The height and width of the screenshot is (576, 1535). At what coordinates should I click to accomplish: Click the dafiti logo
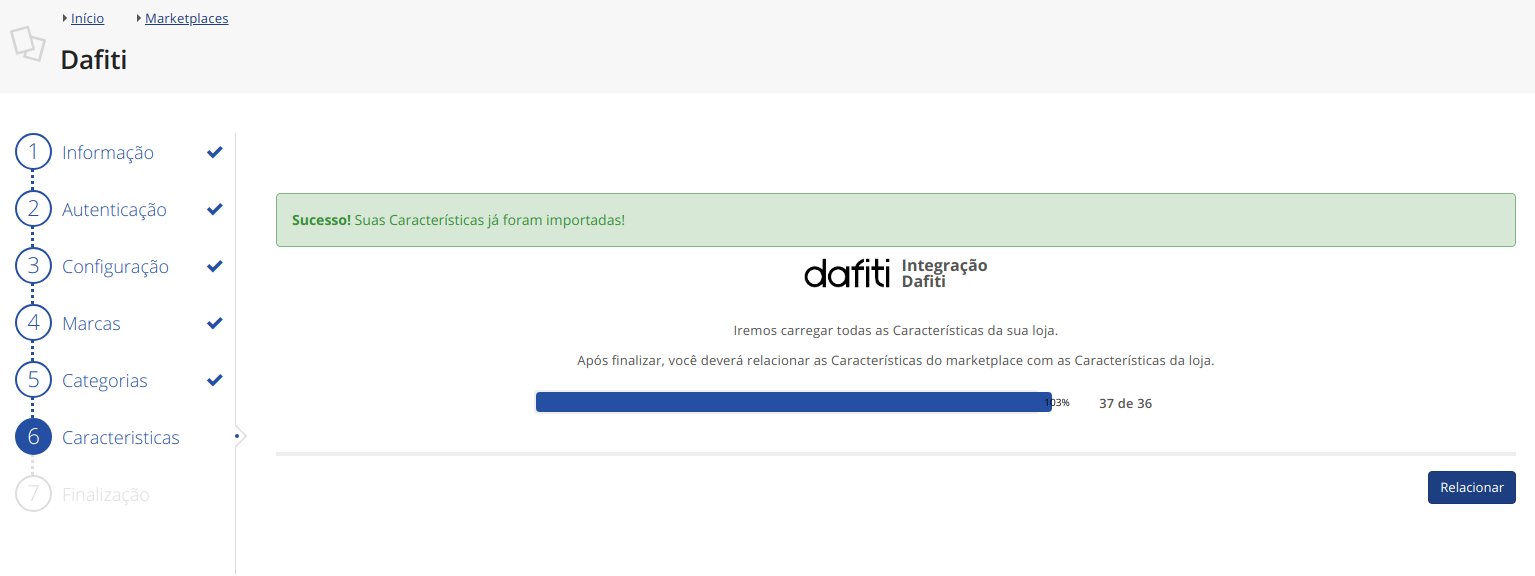[847, 274]
